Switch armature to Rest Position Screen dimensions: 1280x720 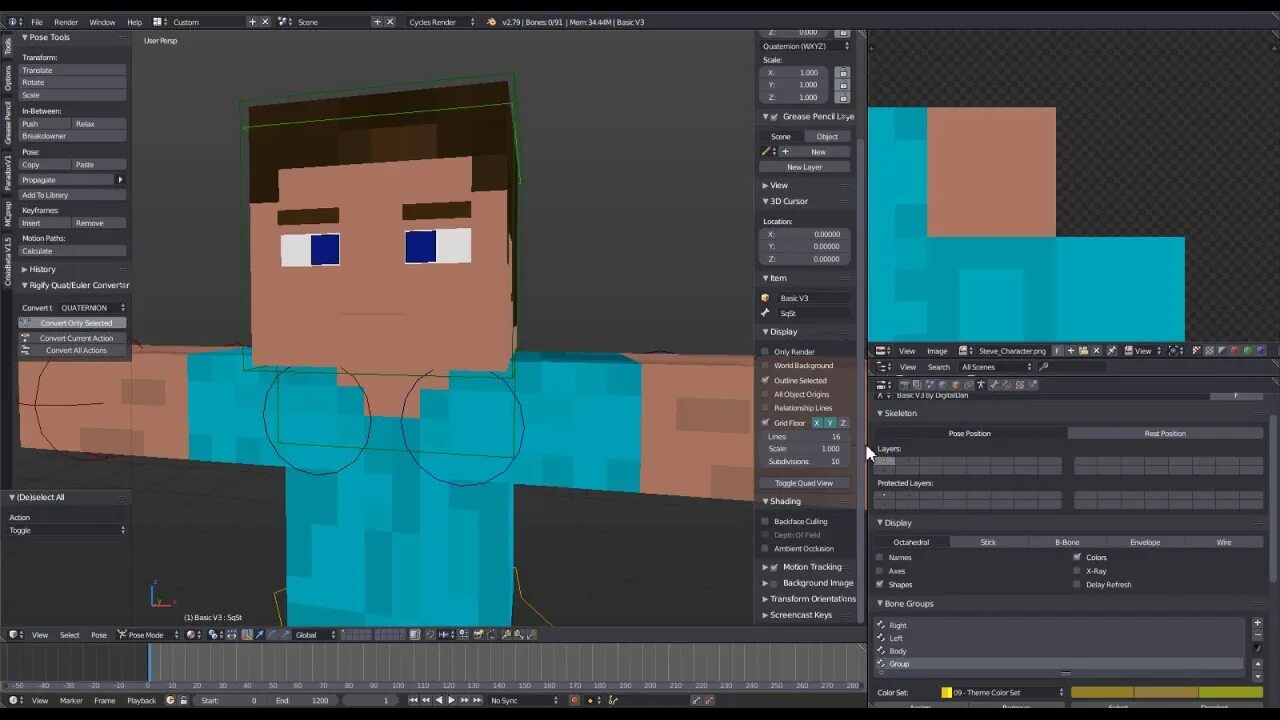(x=1166, y=434)
